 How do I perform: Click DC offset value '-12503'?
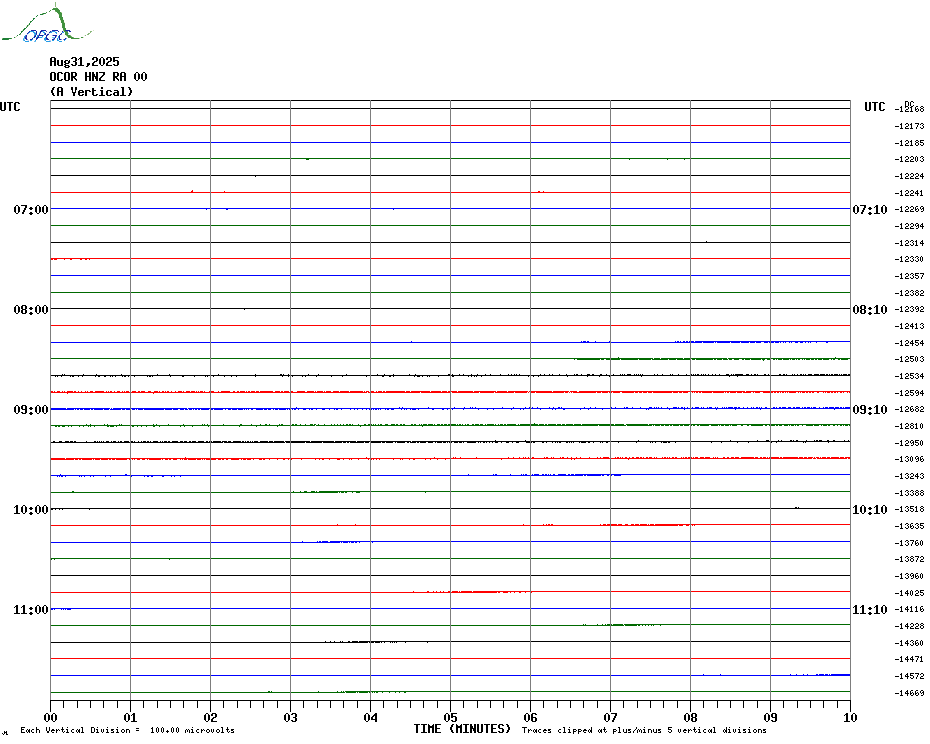point(909,360)
